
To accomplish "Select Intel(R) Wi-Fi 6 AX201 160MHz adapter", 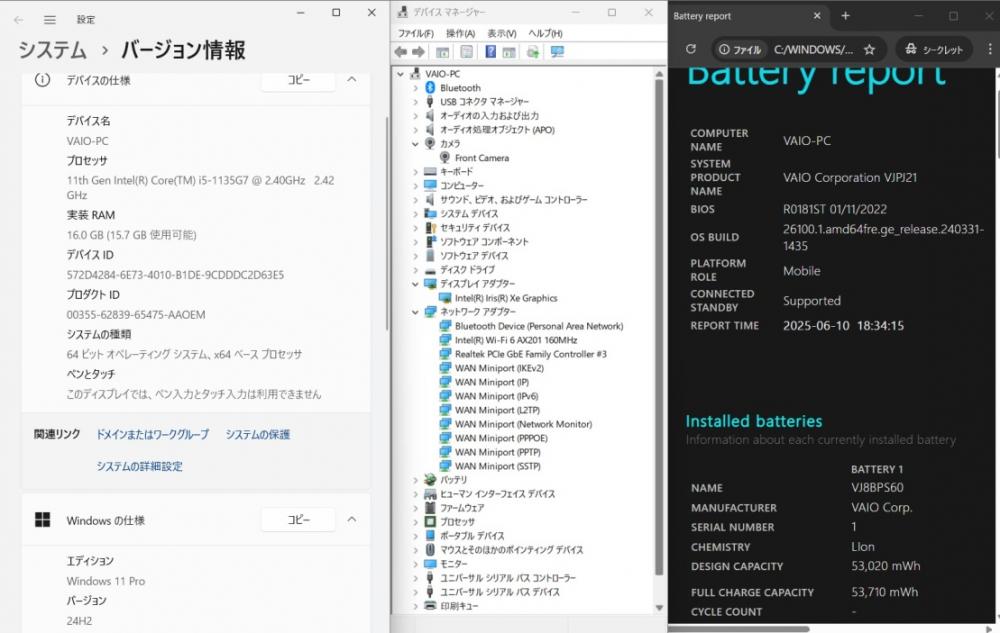I will click(516, 340).
